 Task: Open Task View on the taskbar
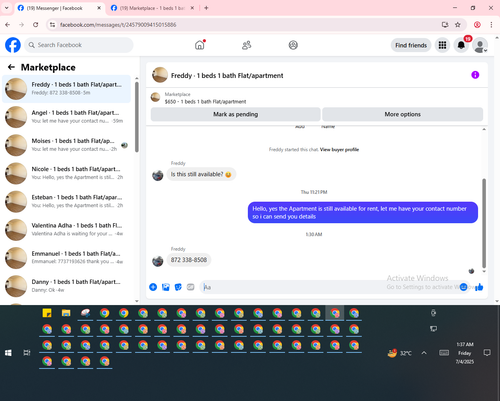pos(27,353)
